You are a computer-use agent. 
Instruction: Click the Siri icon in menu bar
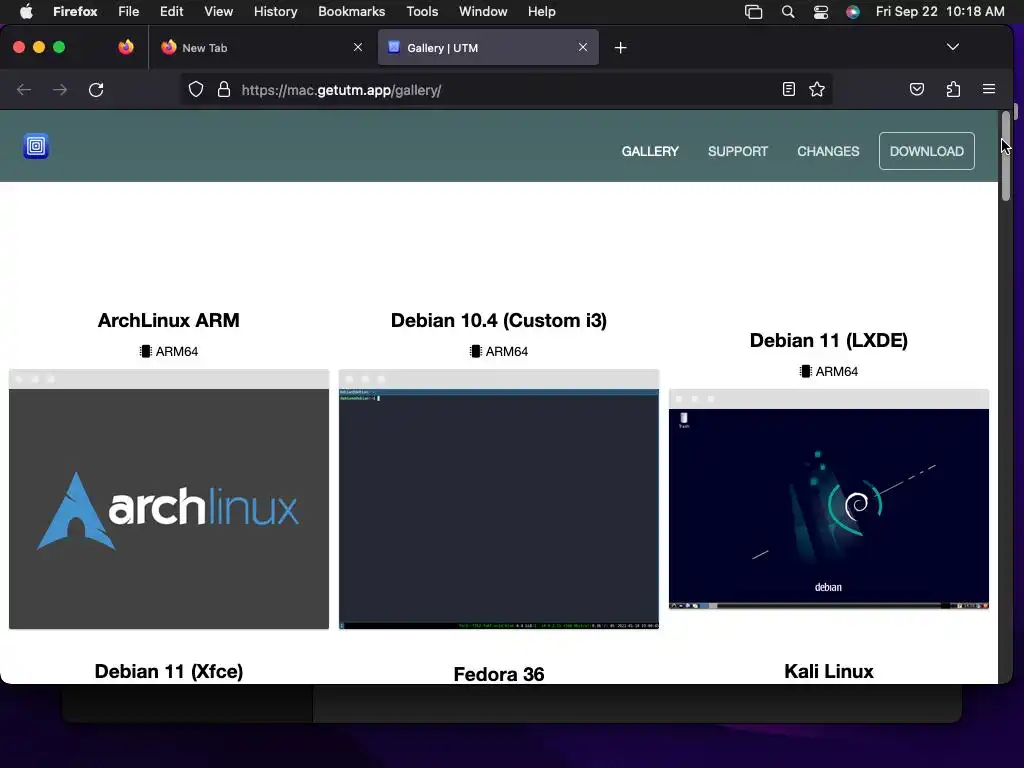tap(852, 12)
